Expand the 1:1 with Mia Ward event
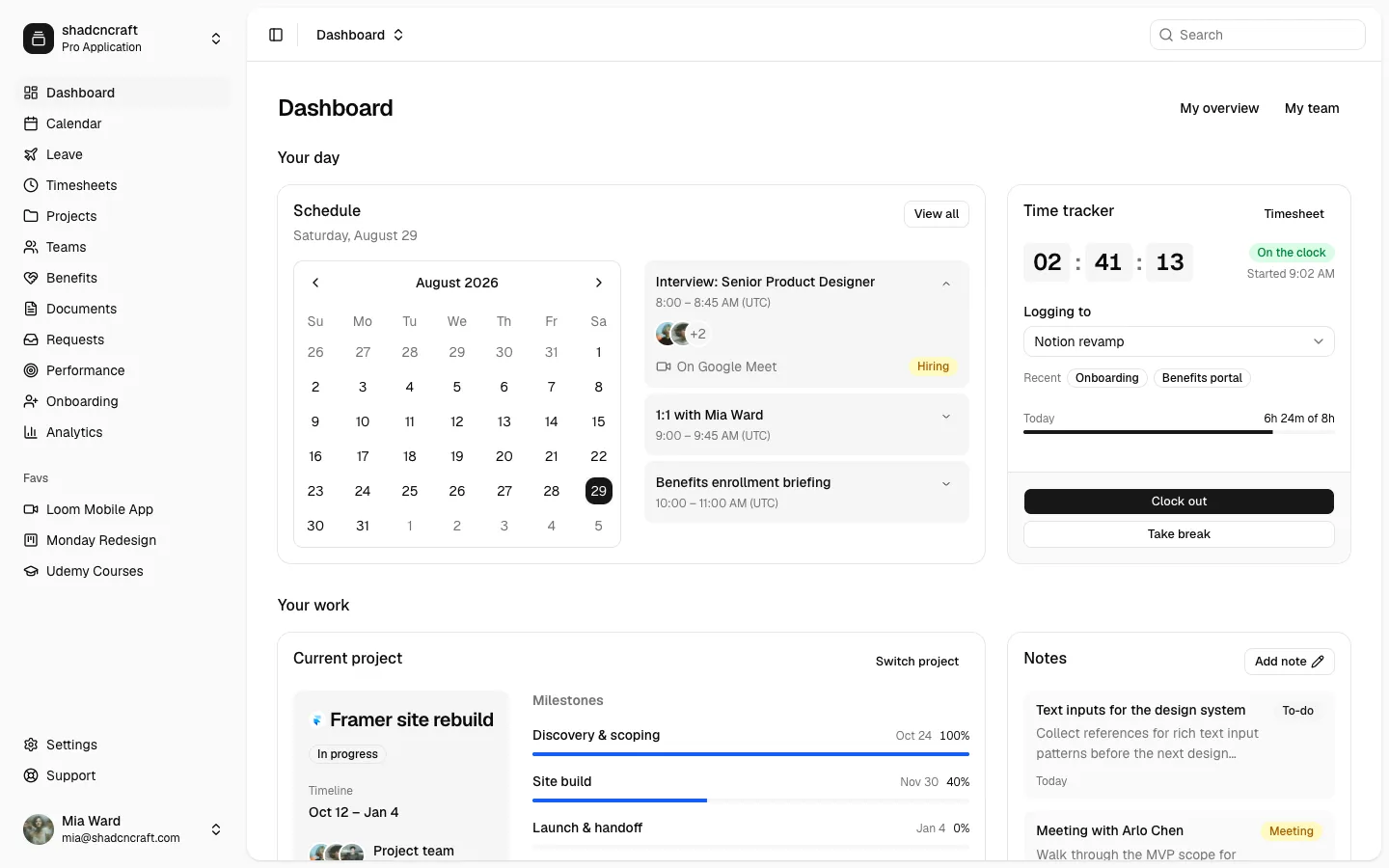Image resolution: width=1389 pixels, height=868 pixels. [946, 417]
